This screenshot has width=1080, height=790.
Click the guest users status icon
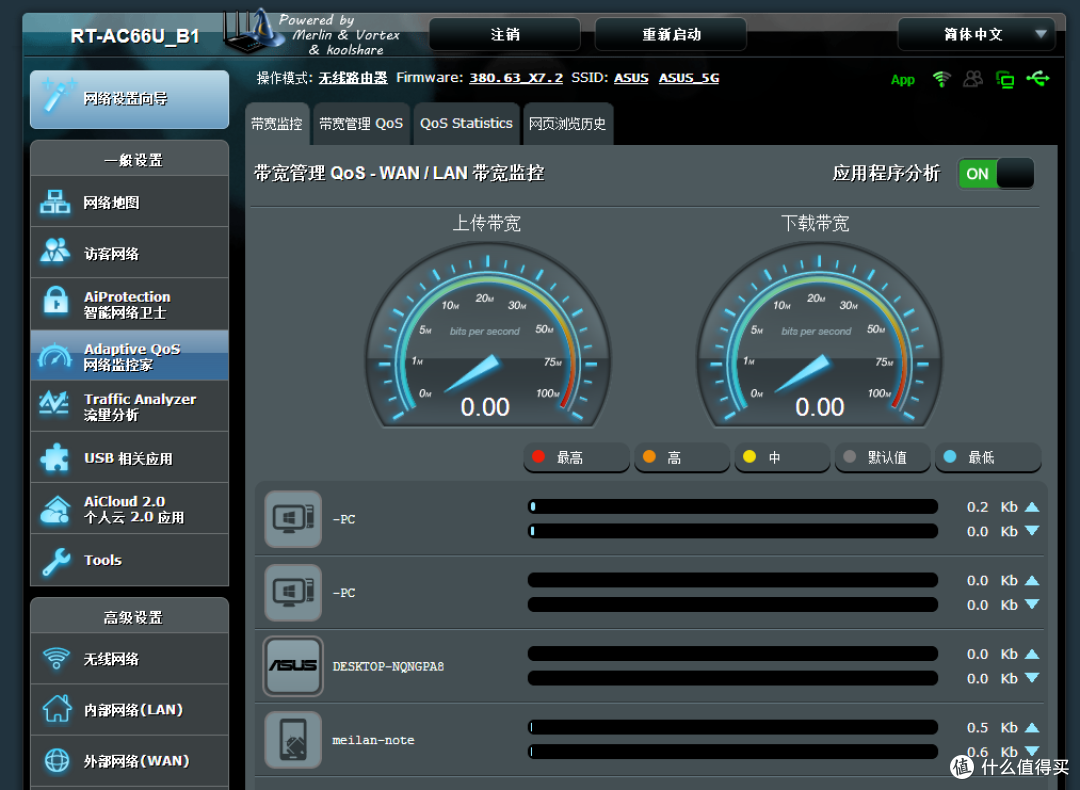973,79
